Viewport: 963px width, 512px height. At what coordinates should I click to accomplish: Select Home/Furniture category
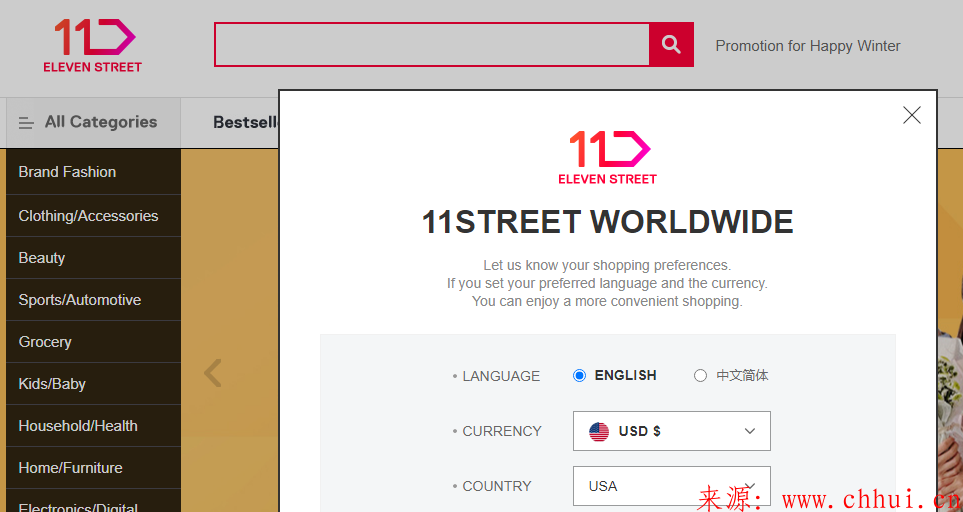93,468
